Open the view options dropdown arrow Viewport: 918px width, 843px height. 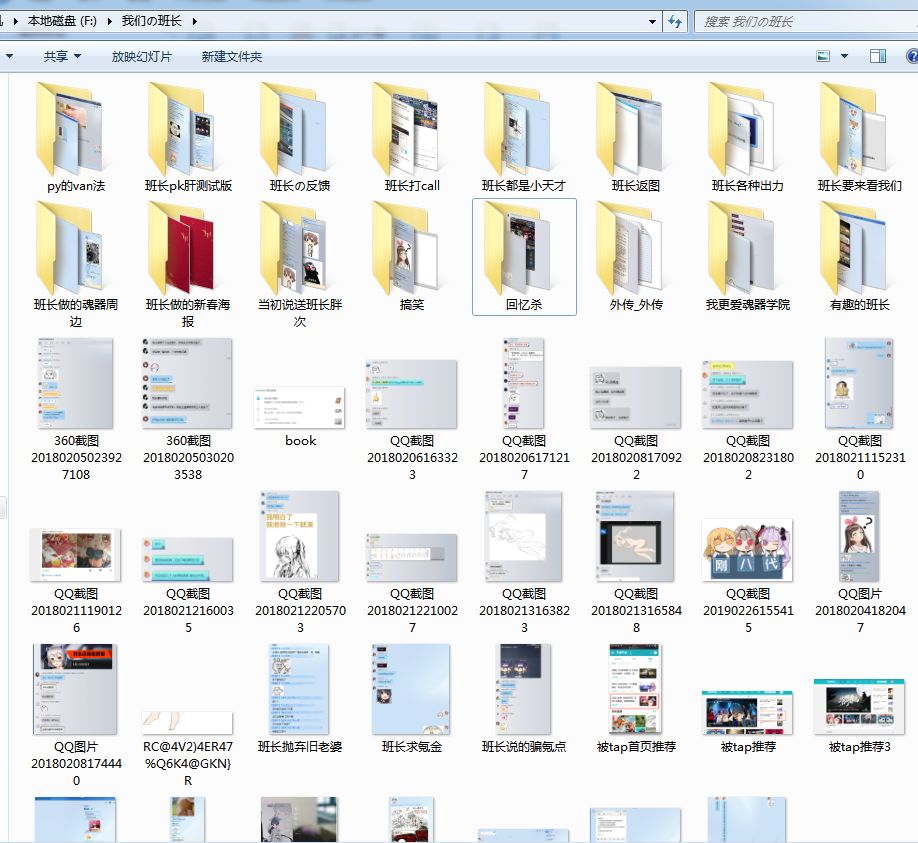tap(844, 56)
